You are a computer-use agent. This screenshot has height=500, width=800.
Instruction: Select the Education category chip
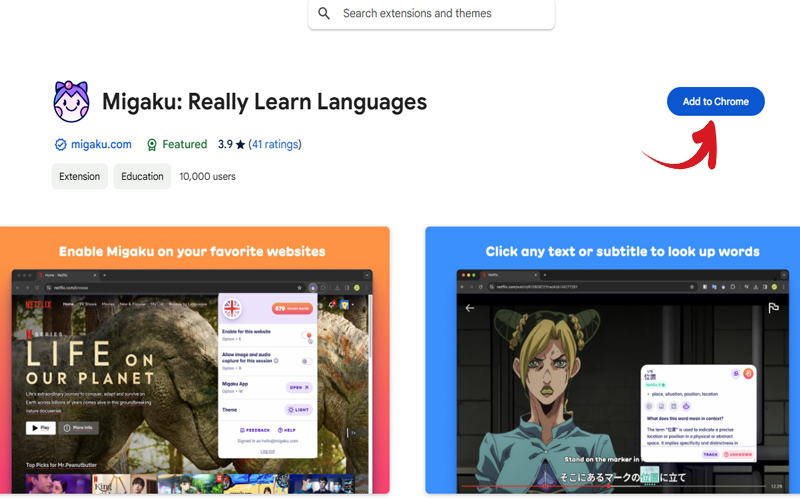coord(142,177)
